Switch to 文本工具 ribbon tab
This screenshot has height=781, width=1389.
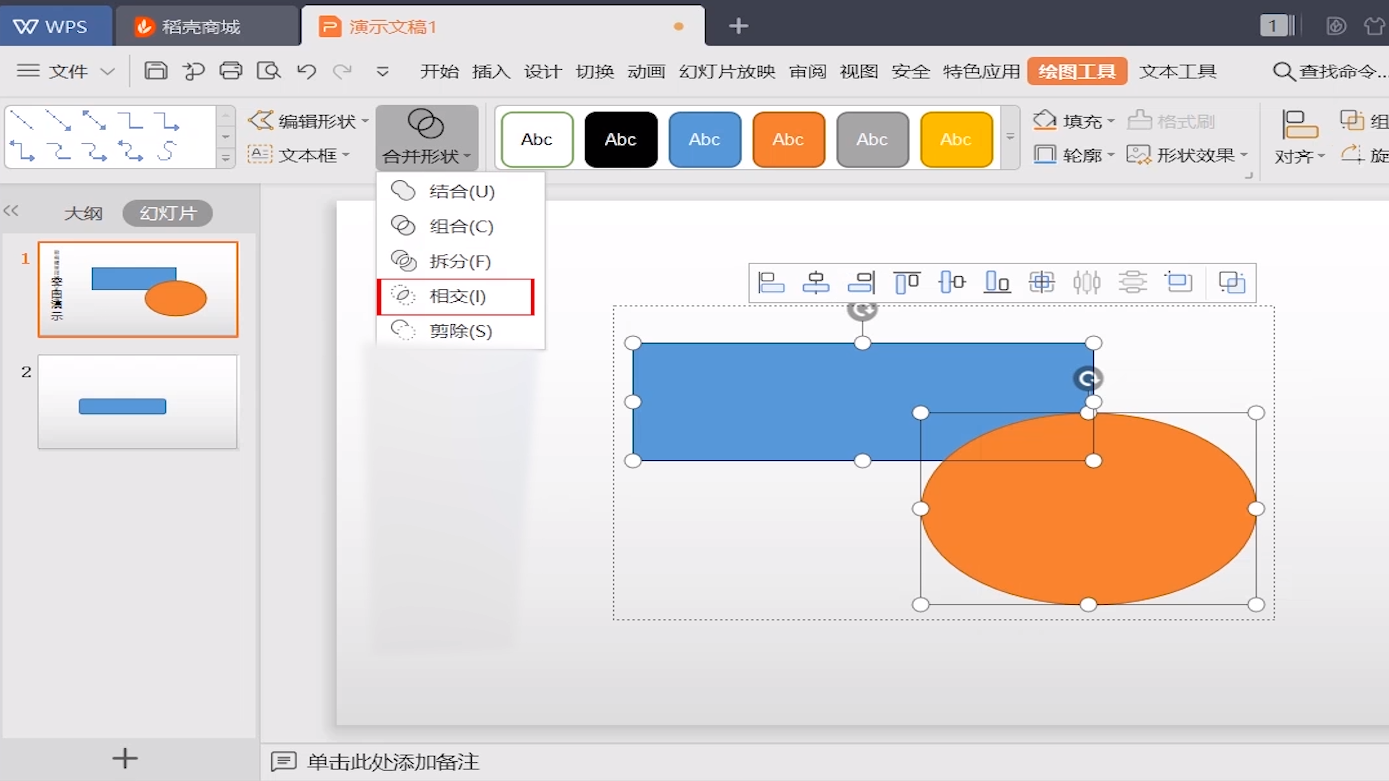click(x=1178, y=71)
